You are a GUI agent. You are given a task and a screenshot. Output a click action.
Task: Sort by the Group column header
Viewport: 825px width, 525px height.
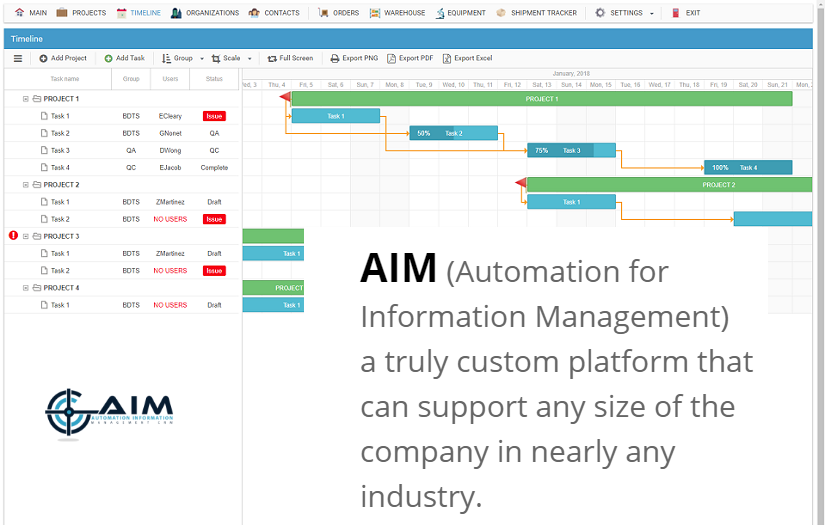point(131,79)
